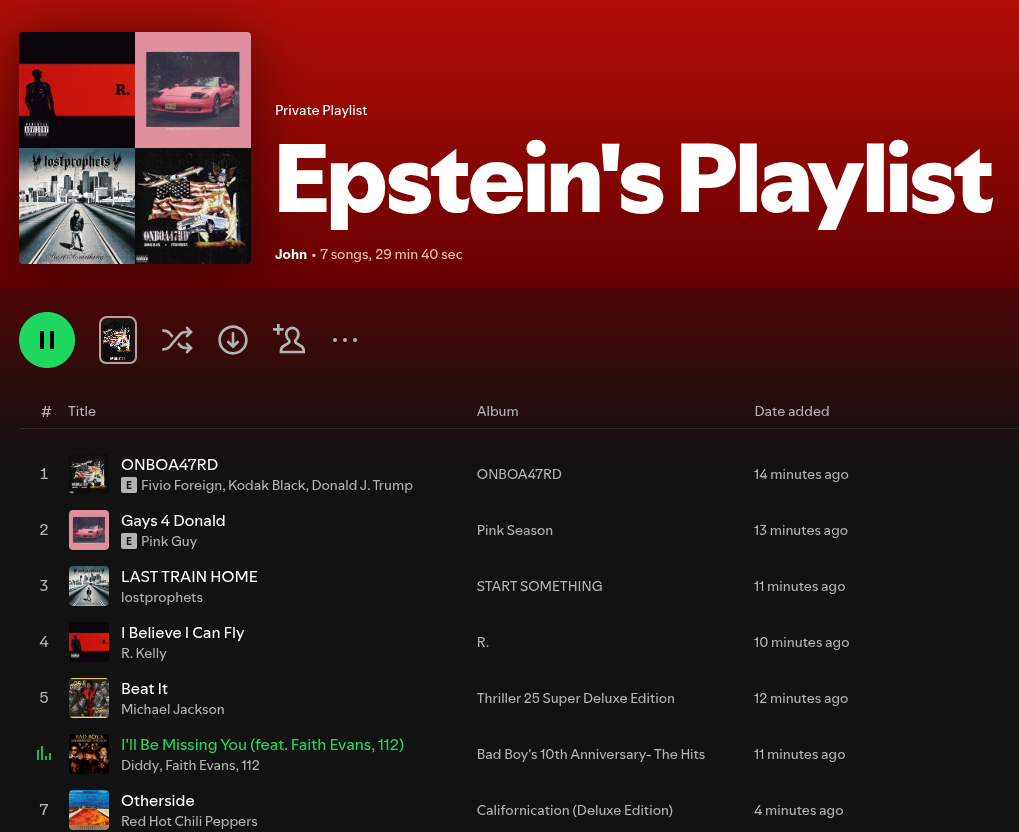
Task: Open artist R. Kelly
Action: 144,653
